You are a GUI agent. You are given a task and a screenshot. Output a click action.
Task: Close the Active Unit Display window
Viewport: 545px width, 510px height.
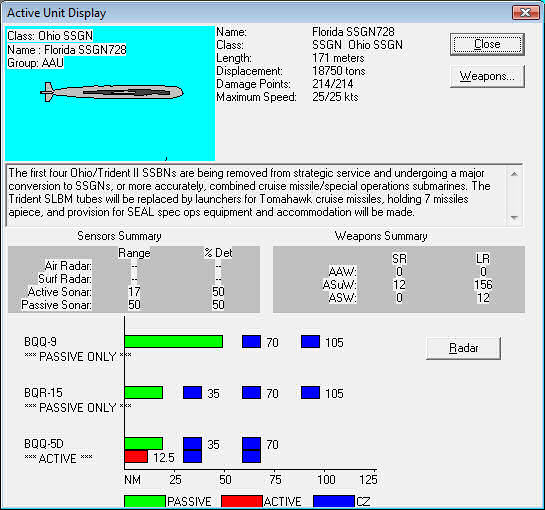click(526, 13)
